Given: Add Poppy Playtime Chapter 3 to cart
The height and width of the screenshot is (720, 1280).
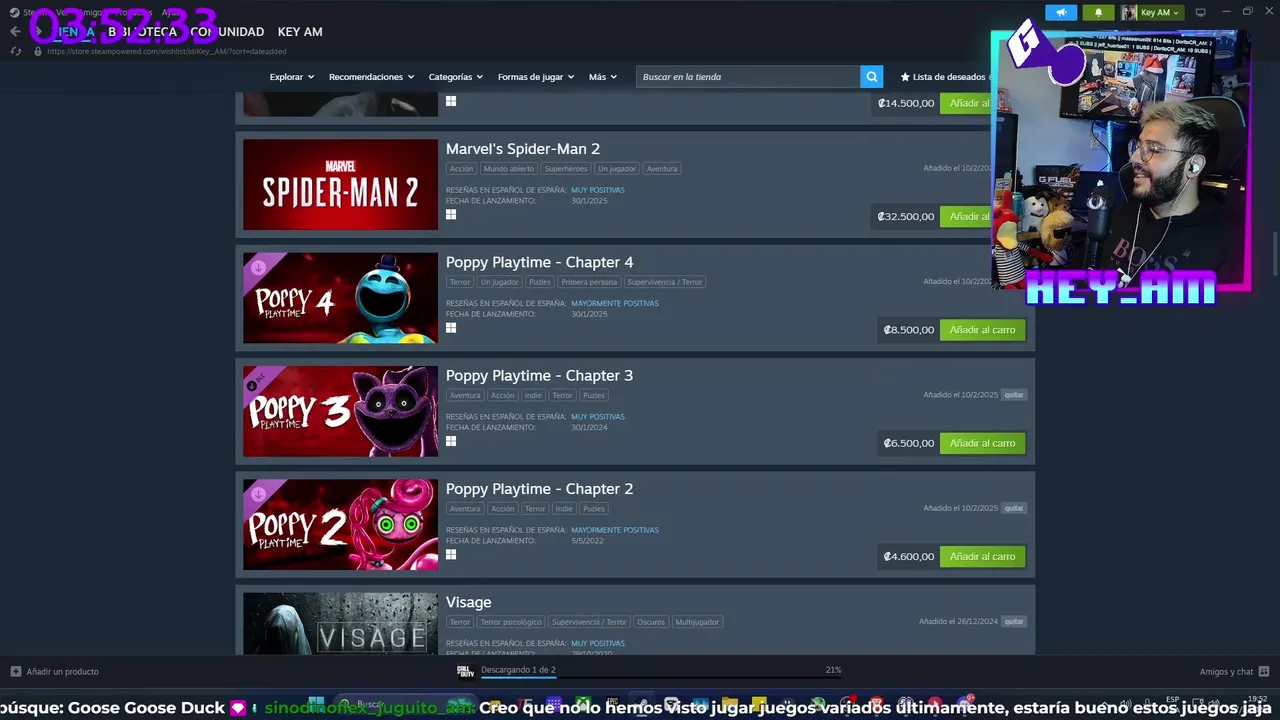Looking at the screenshot, I should pos(982,443).
